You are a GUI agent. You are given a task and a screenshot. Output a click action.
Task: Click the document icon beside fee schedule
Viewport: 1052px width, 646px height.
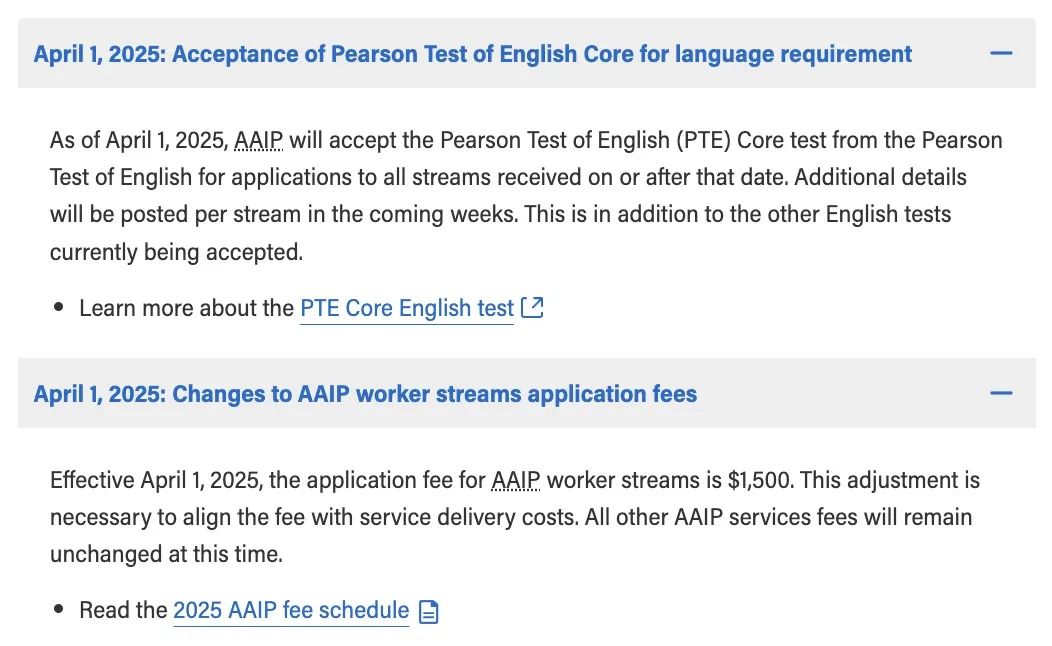(428, 612)
